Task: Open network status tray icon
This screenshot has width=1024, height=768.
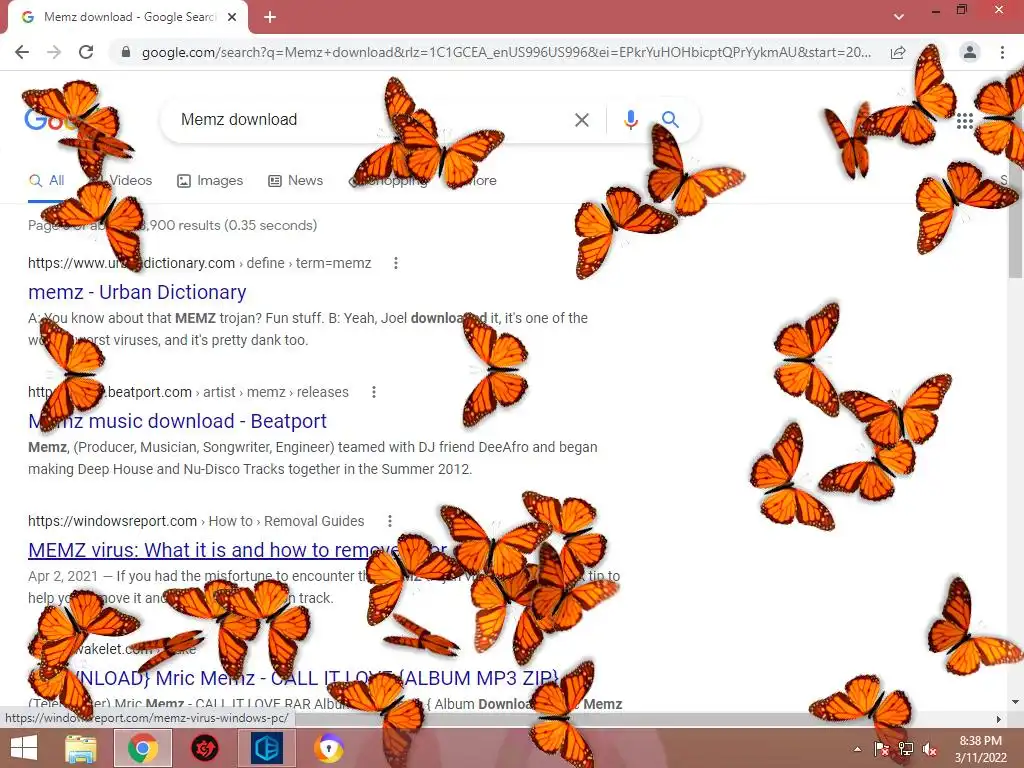Action: [906, 748]
